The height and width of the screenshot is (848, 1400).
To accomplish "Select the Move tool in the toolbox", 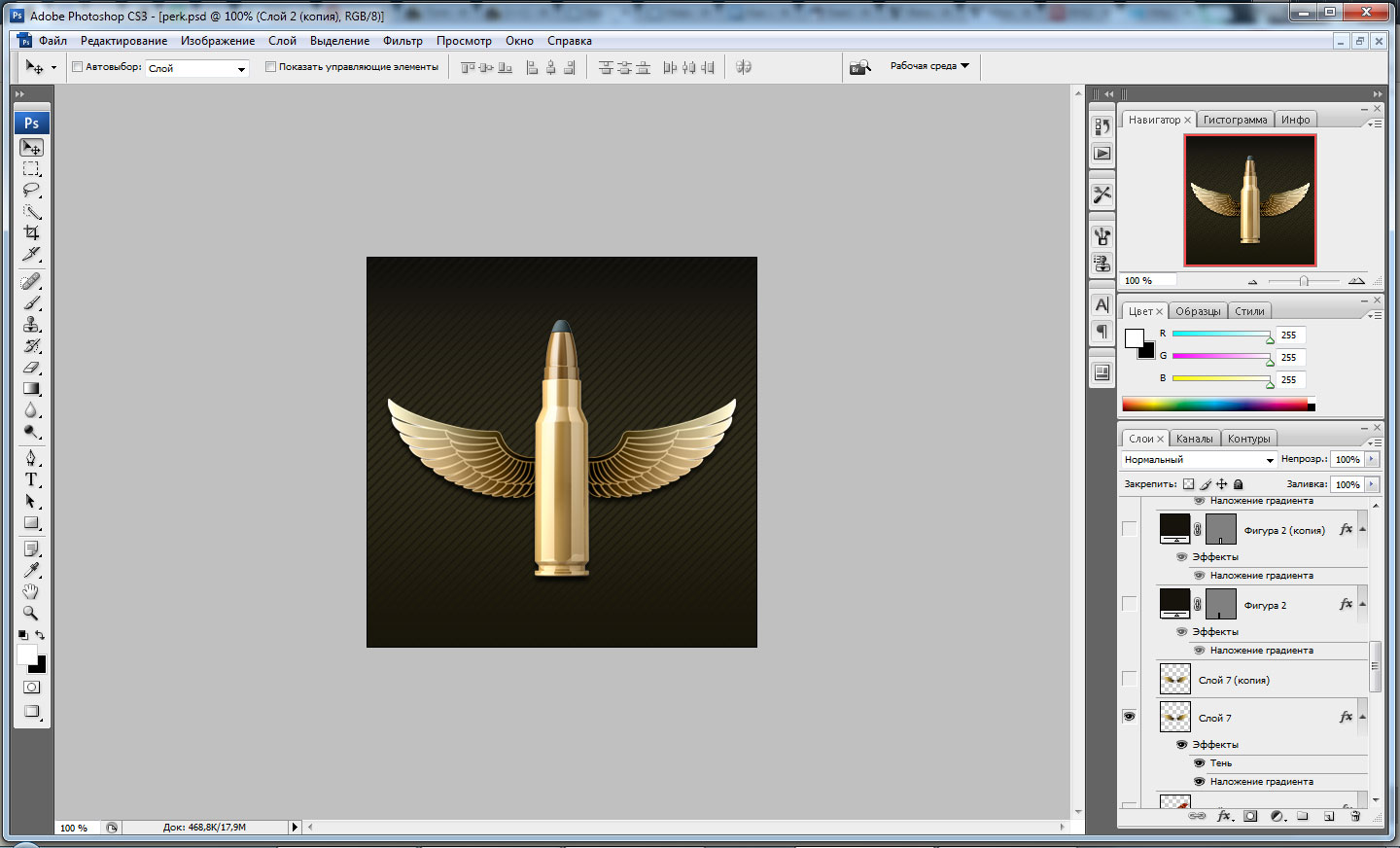I will pos(32,148).
